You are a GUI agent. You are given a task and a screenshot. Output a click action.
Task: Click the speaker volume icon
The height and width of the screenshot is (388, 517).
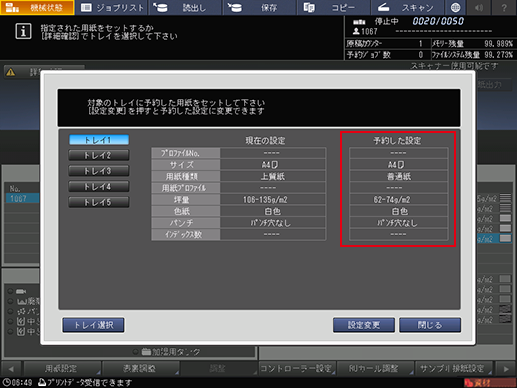479,7
